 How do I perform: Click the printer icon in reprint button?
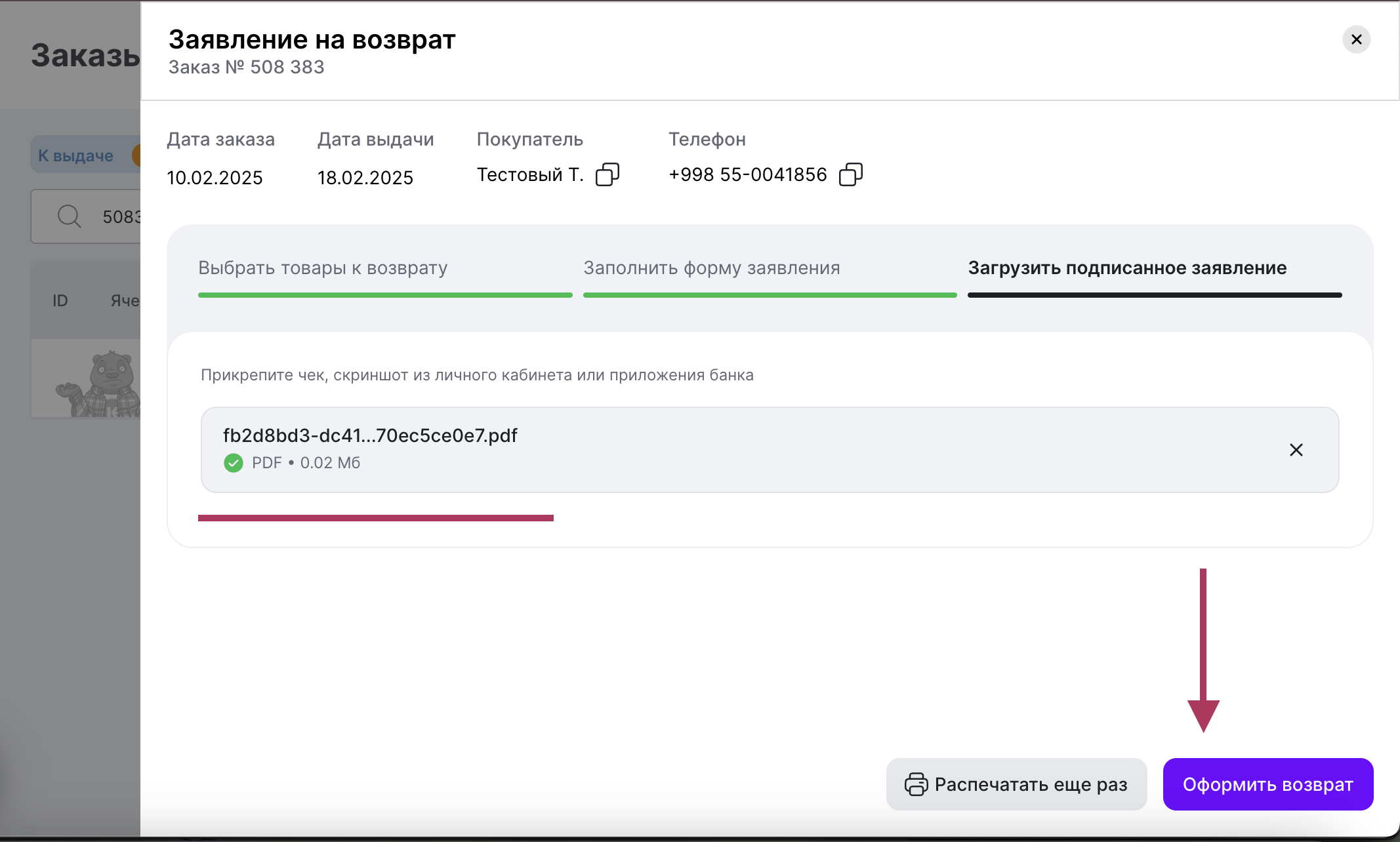(916, 784)
